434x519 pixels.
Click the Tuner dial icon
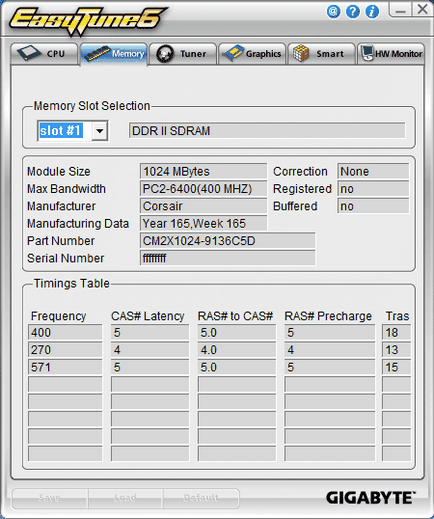coord(165,54)
